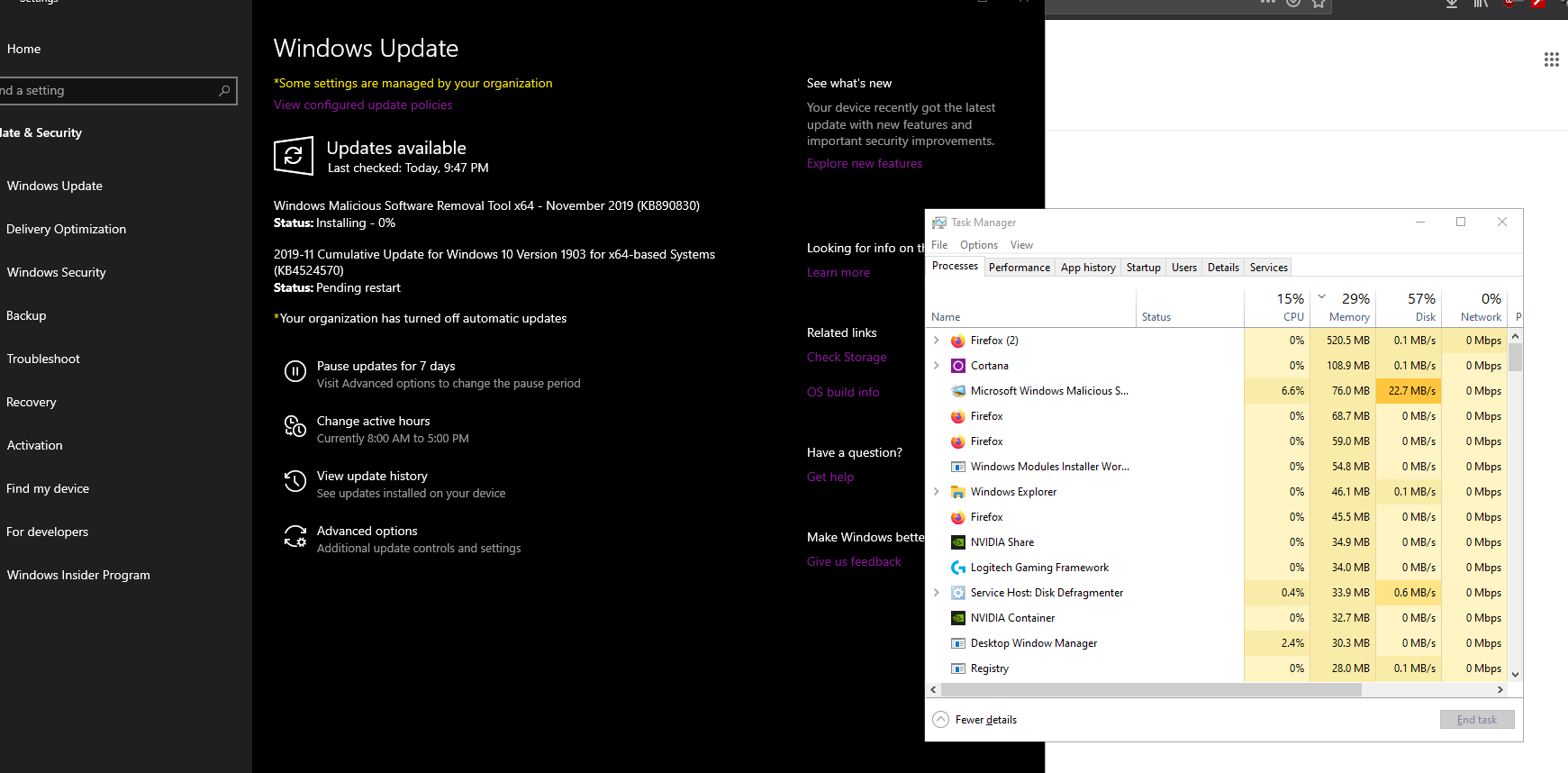Switch to the Performance tab
The height and width of the screenshot is (773, 1568).
click(x=1020, y=268)
